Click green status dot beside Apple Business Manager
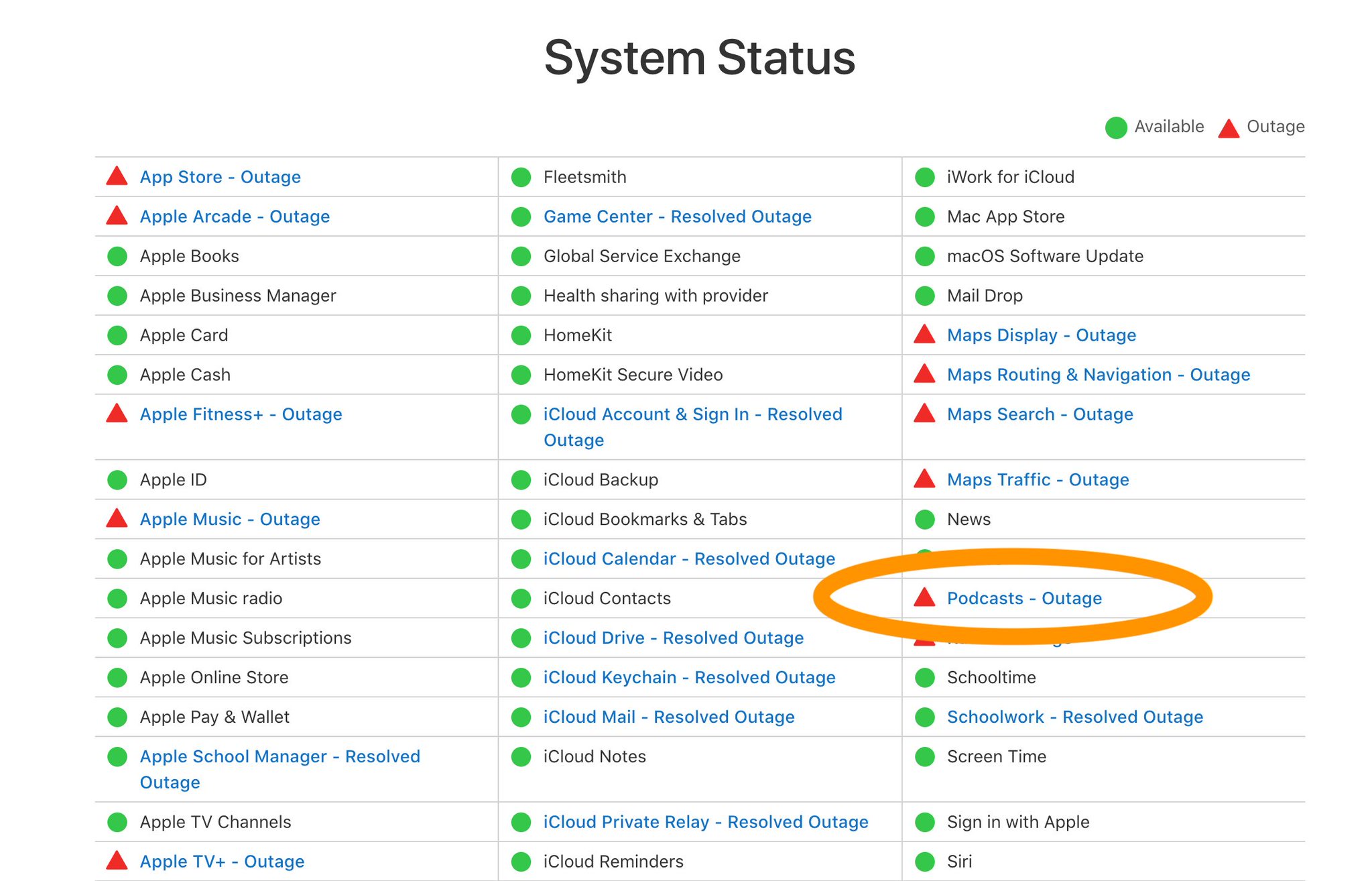 coord(117,296)
